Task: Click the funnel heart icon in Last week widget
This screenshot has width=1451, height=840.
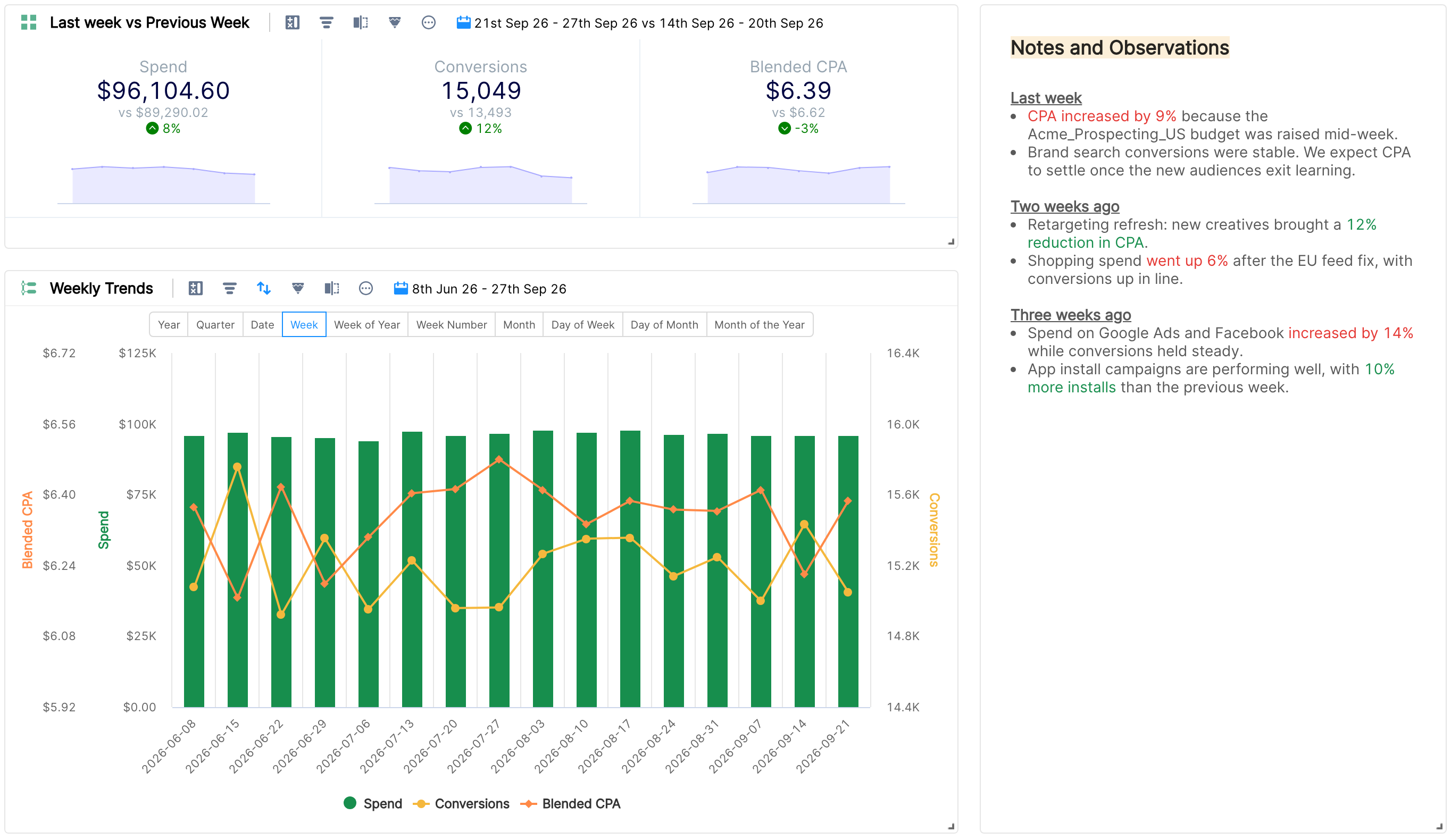Action: (x=395, y=22)
